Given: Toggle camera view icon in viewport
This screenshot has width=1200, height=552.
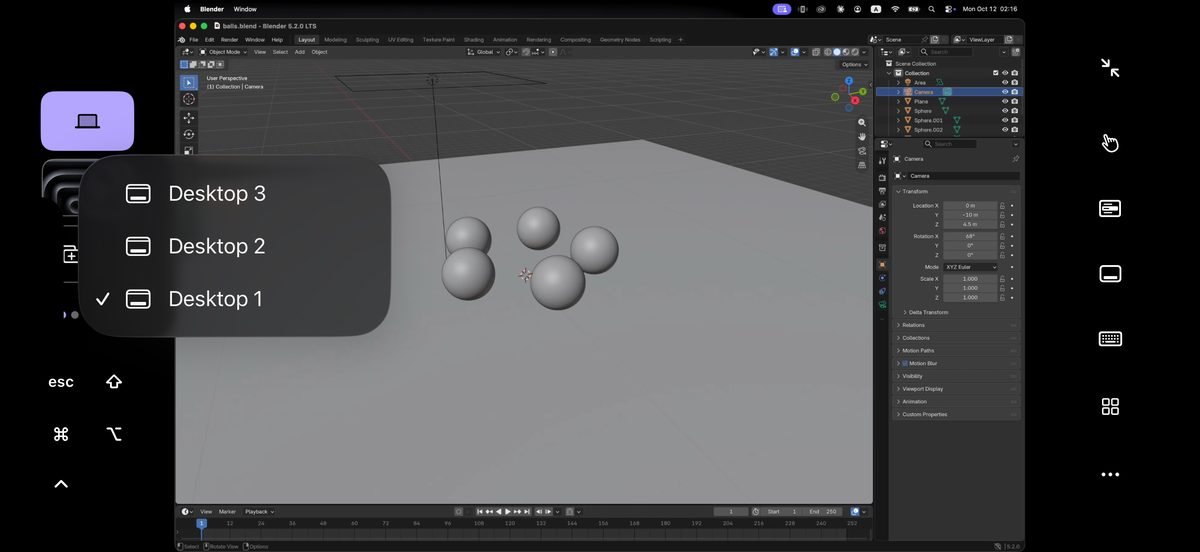Looking at the screenshot, I should pos(862,151).
